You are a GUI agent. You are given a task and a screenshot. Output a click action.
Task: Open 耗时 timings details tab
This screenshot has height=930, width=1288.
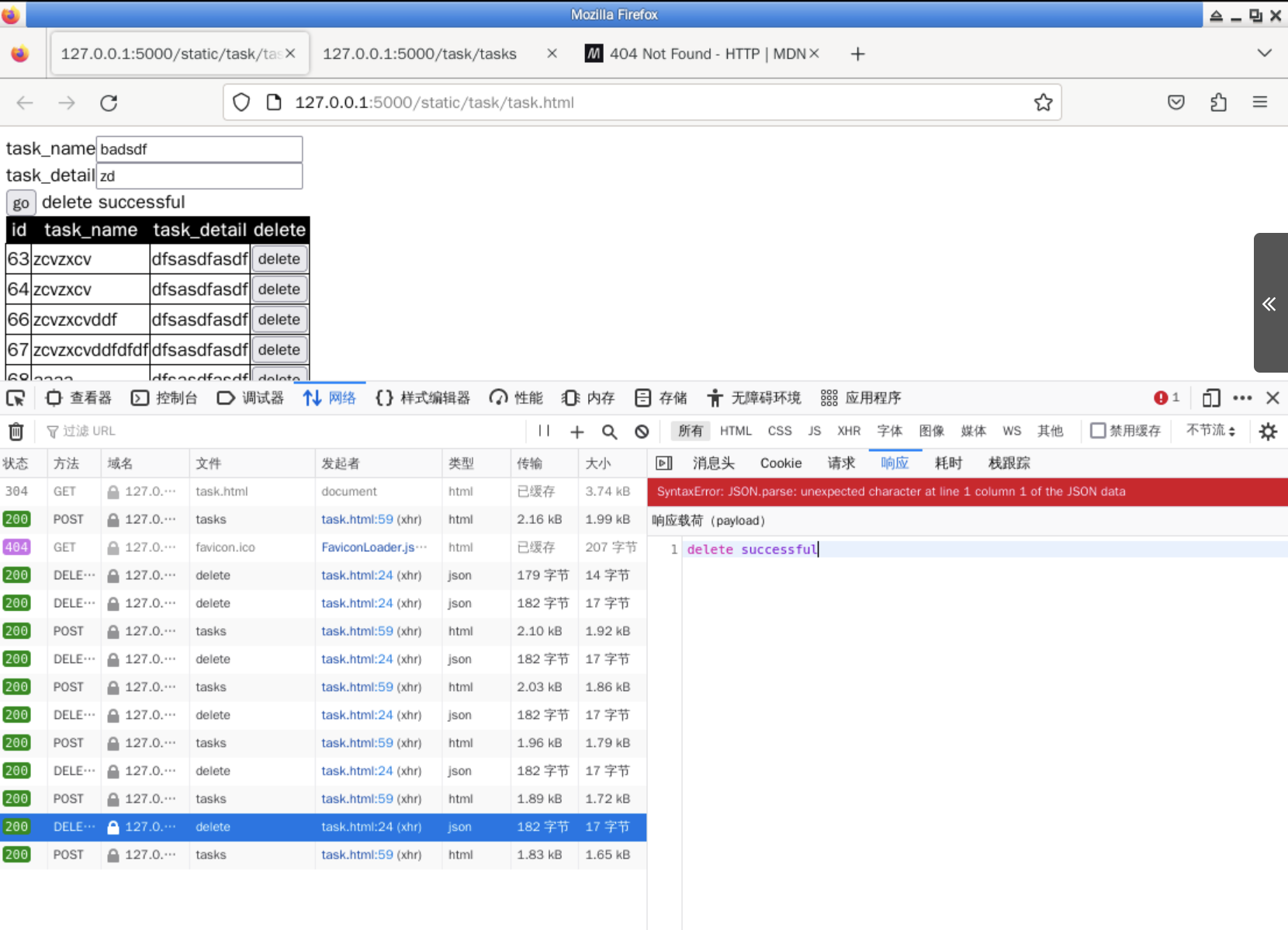(x=948, y=463)
